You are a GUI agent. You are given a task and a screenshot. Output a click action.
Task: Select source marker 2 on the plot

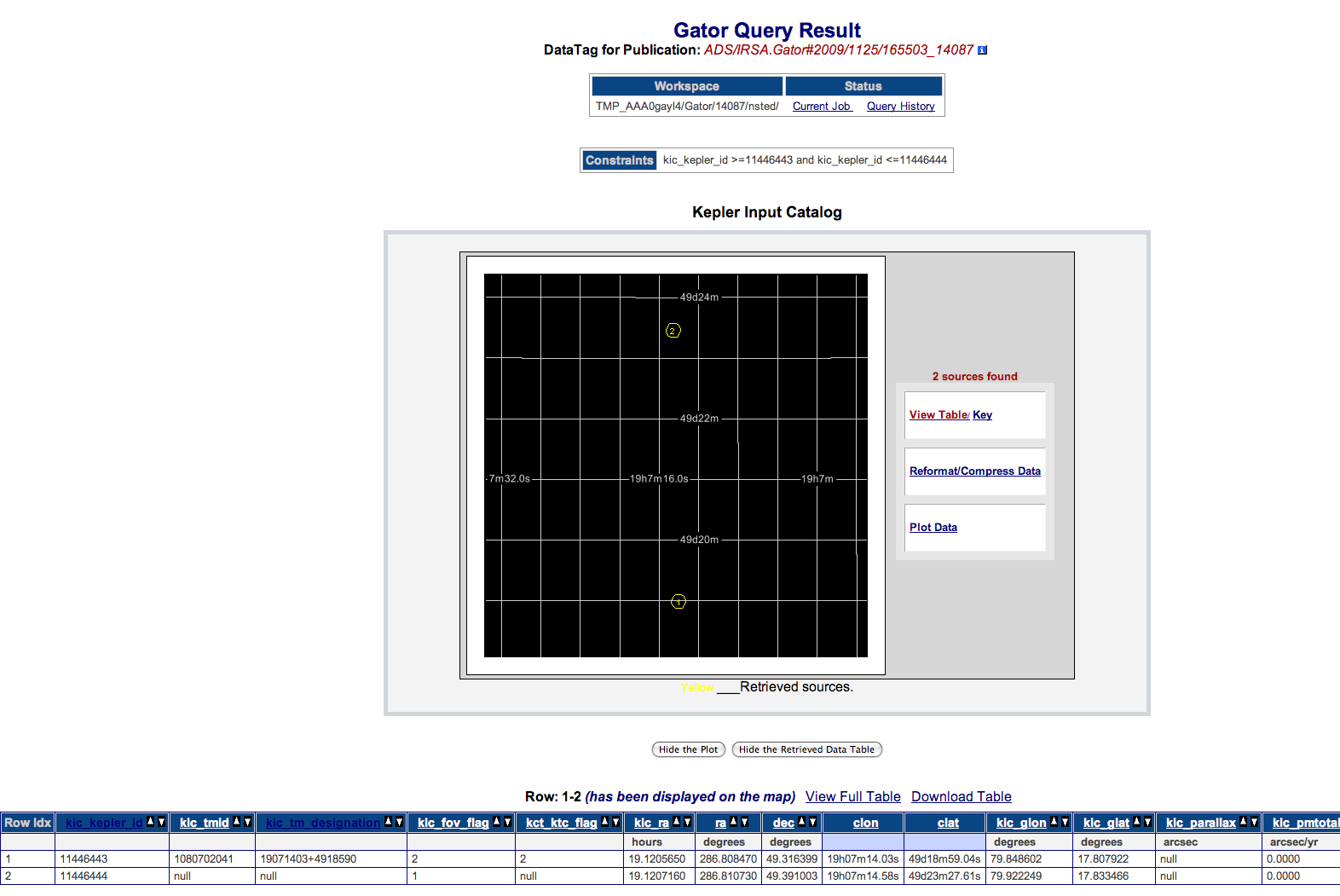[673, 331]
